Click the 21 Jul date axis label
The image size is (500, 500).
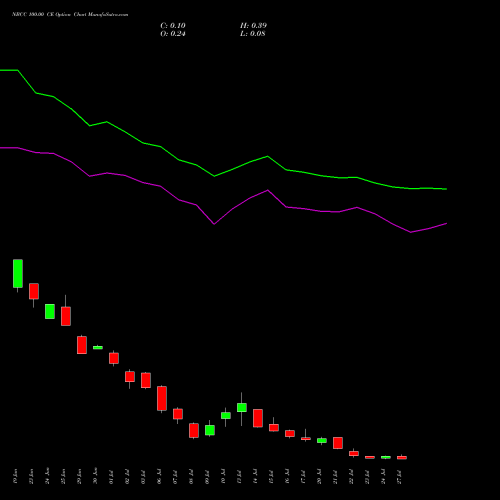pos(335,477)
